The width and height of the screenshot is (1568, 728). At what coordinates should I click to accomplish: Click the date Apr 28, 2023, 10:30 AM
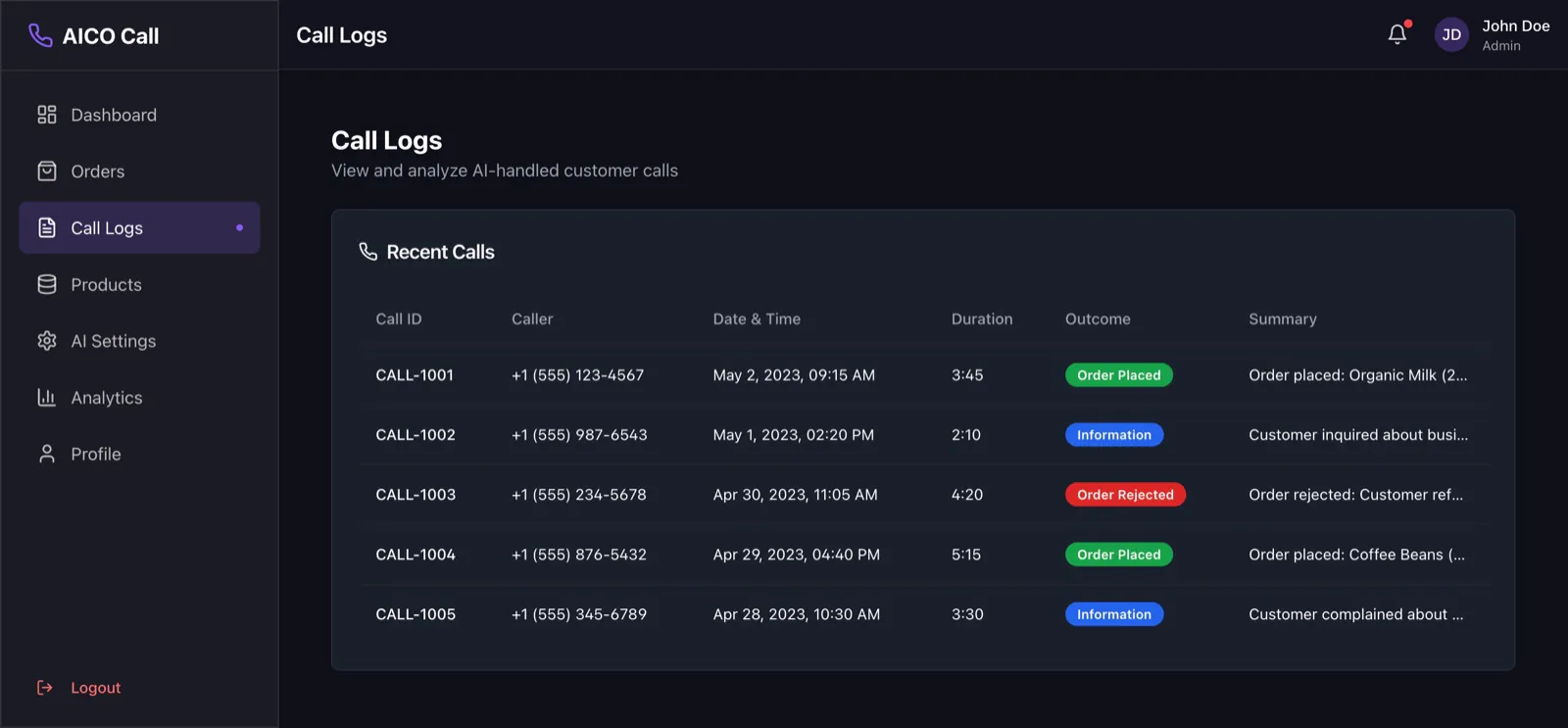[x=797, y=614]
